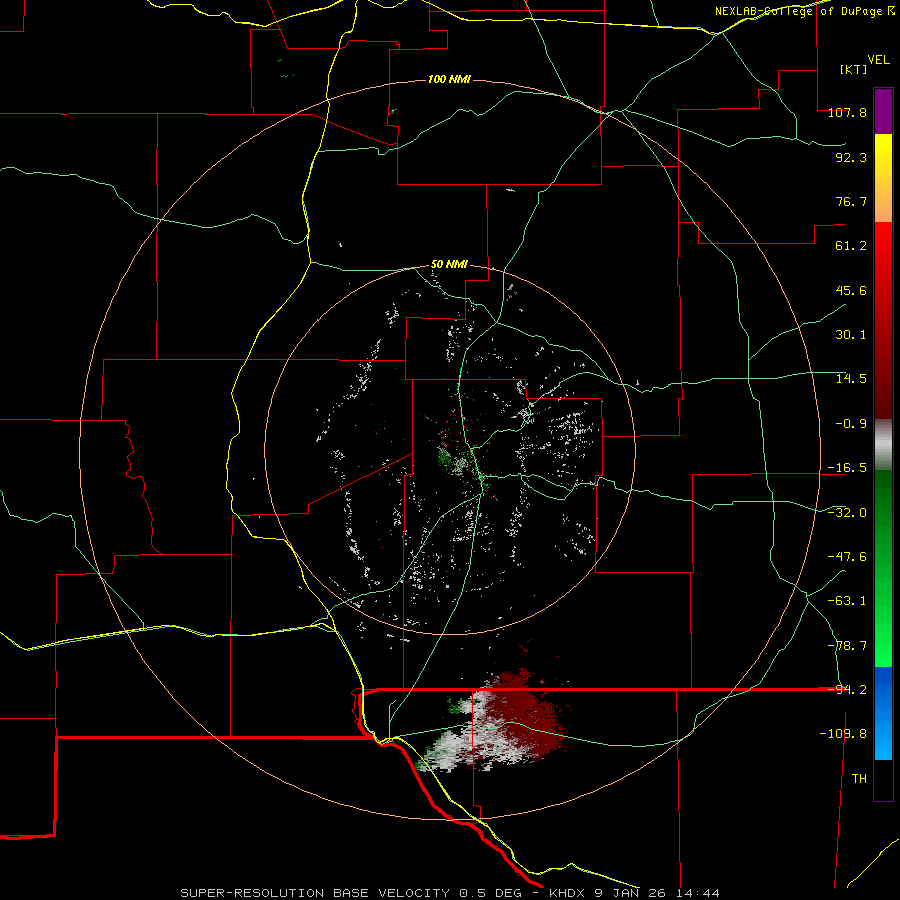
Task: Click the blue segment of the color bar
Action: click(x=883, y=713)
